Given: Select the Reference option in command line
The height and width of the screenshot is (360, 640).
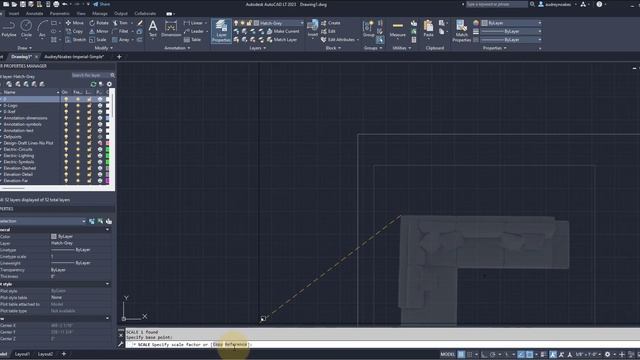Looking at the screenshot, I should click(236, 344).
